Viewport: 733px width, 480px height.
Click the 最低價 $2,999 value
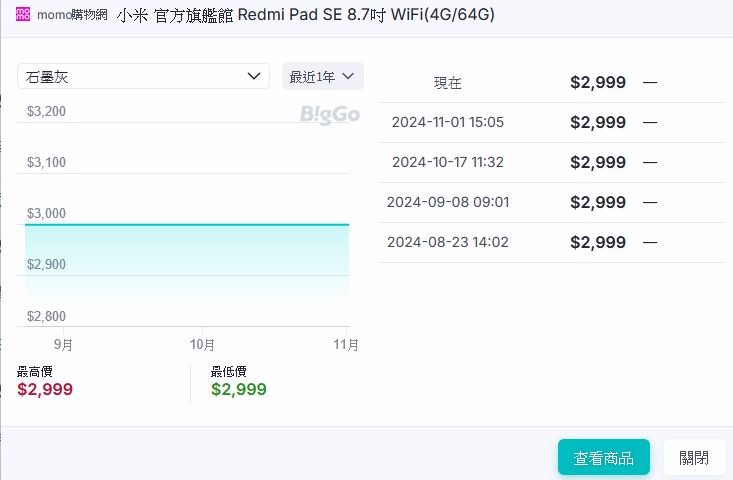tap(238, 389)
